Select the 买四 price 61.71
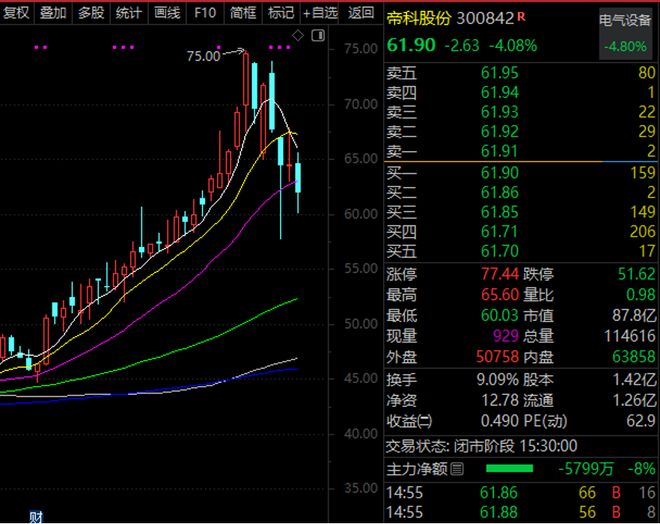 point(500,231)
